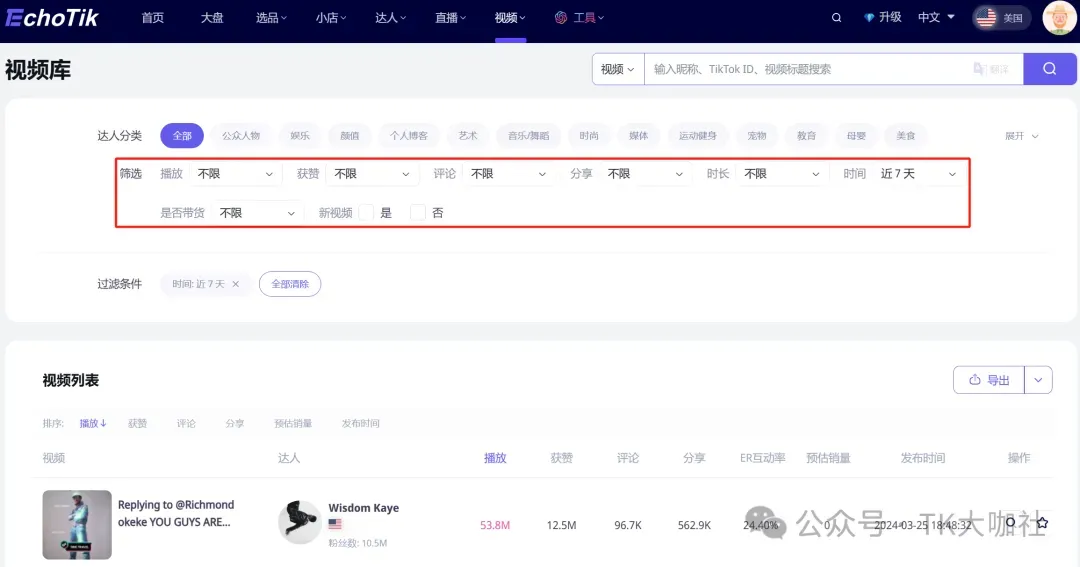
Task: Select the 媒体 category
Action: tap(638, 136)
